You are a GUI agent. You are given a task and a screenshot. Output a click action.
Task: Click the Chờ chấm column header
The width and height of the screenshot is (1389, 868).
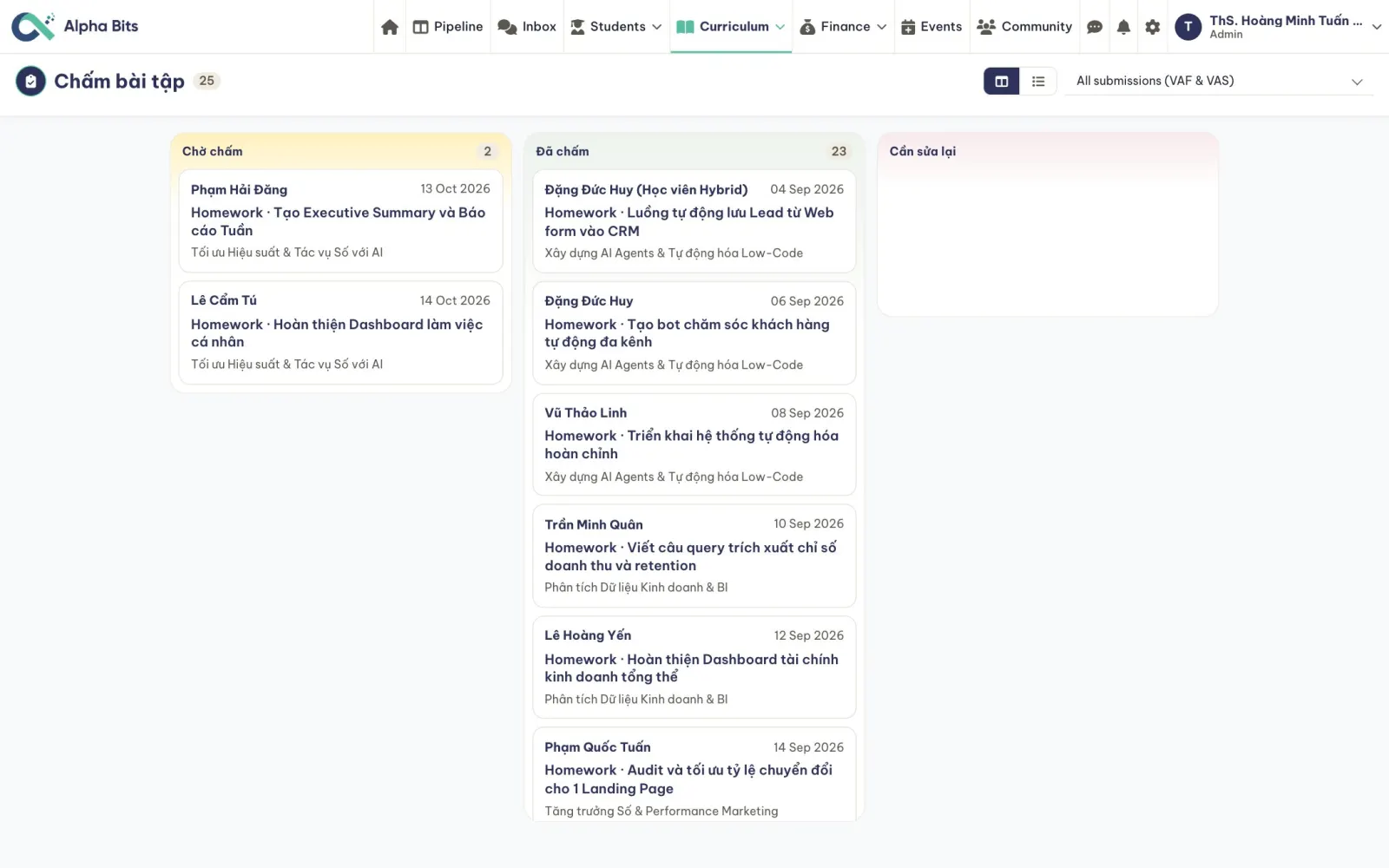[x=213, y=151]
